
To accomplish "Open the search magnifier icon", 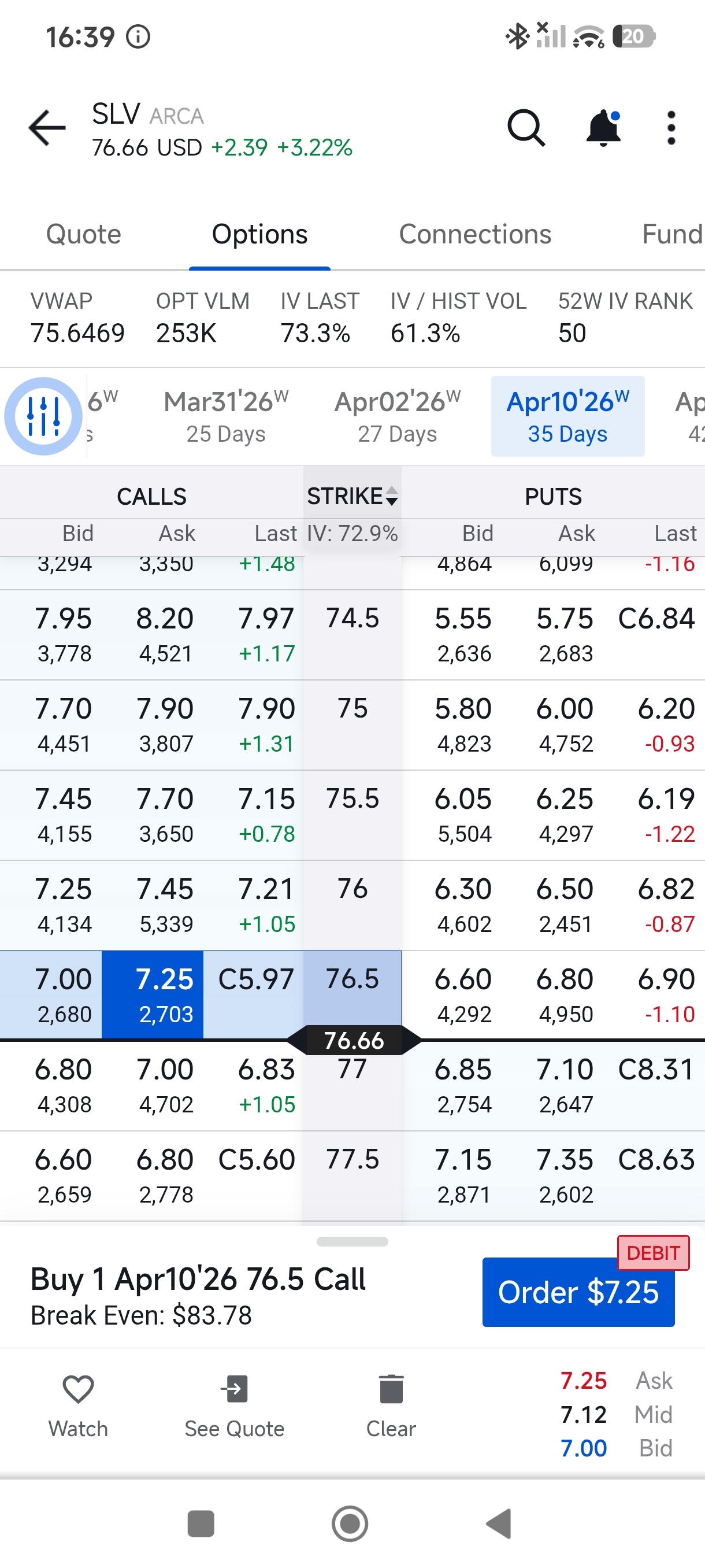I will (526, 128).
